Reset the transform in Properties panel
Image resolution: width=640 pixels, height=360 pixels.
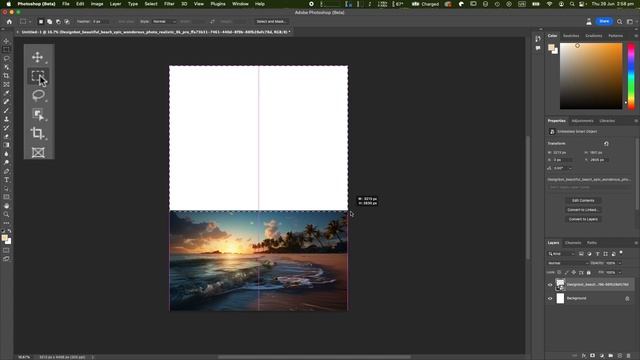(606, 144)
